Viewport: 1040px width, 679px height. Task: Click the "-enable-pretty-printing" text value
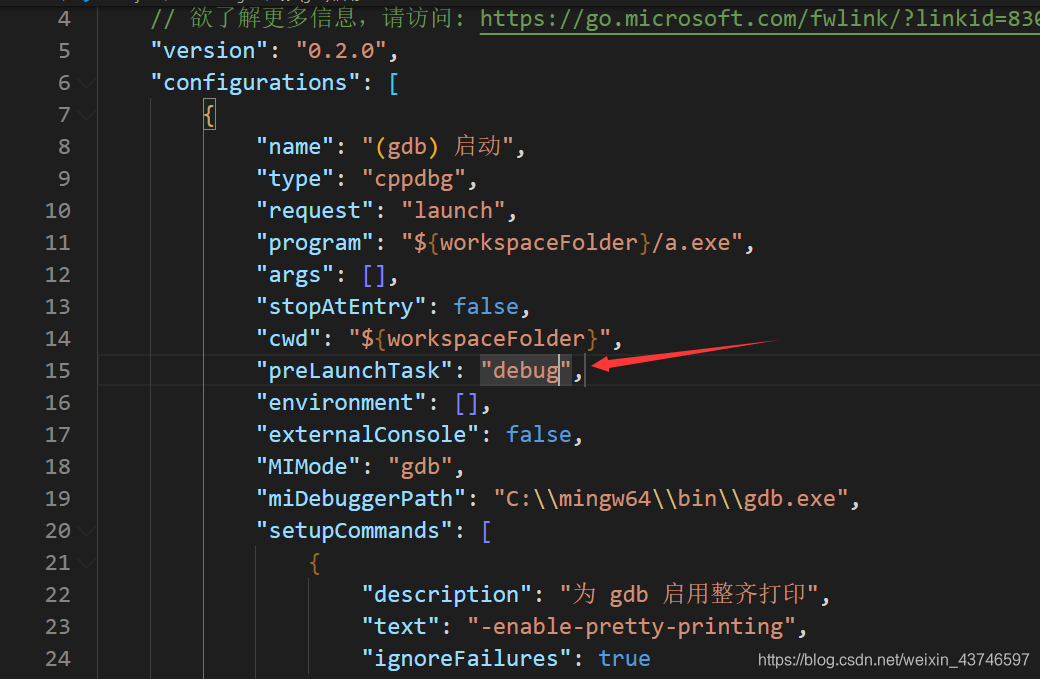click(631, 627)
